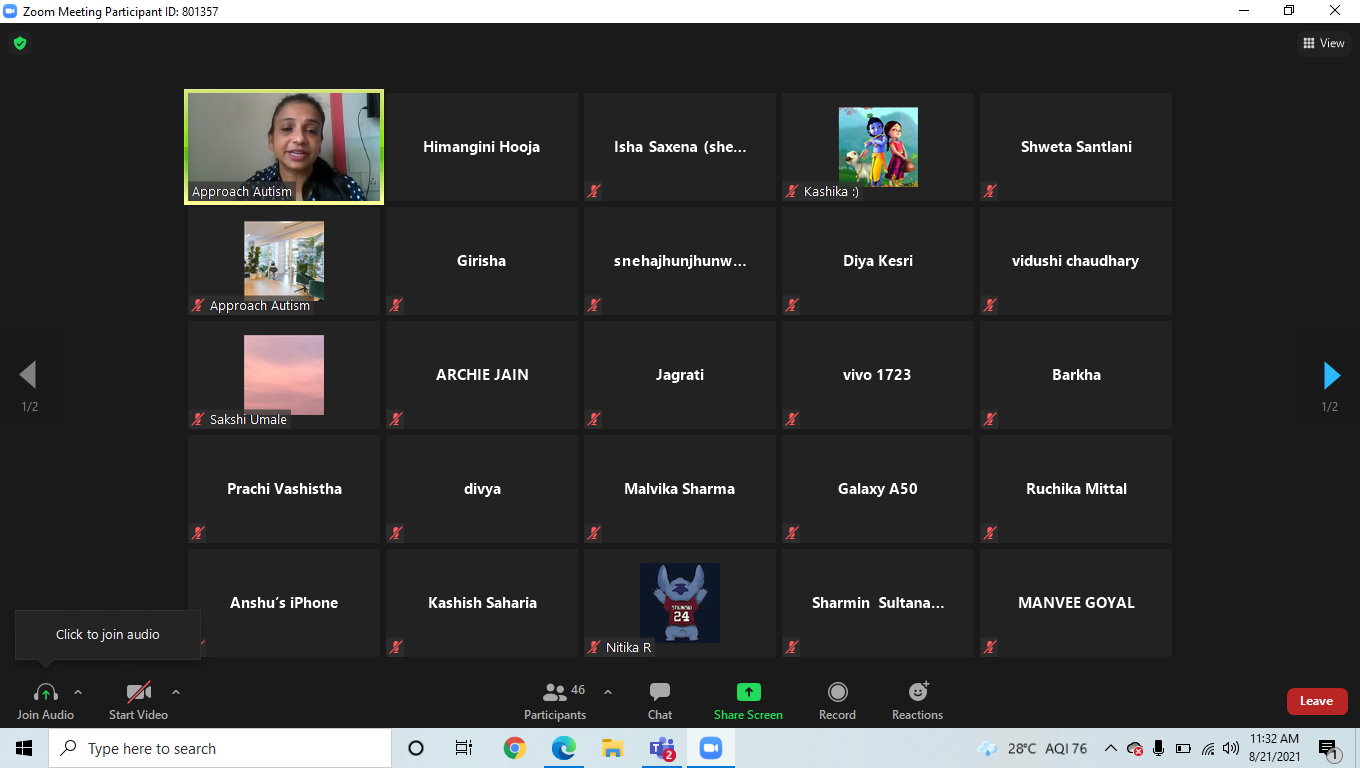
Task: Open the View layout menu
Action: 1324,43
